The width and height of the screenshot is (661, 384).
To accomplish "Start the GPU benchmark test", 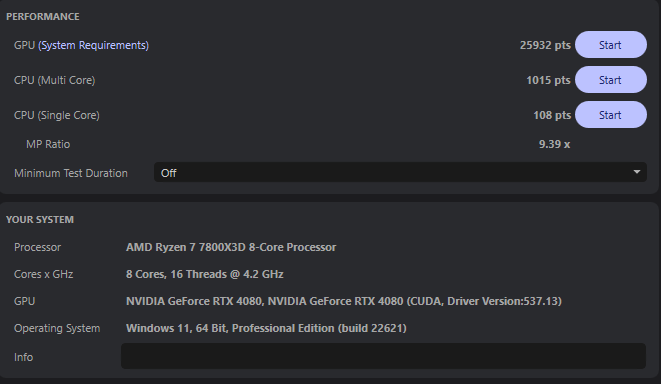I will pos(611,45).
